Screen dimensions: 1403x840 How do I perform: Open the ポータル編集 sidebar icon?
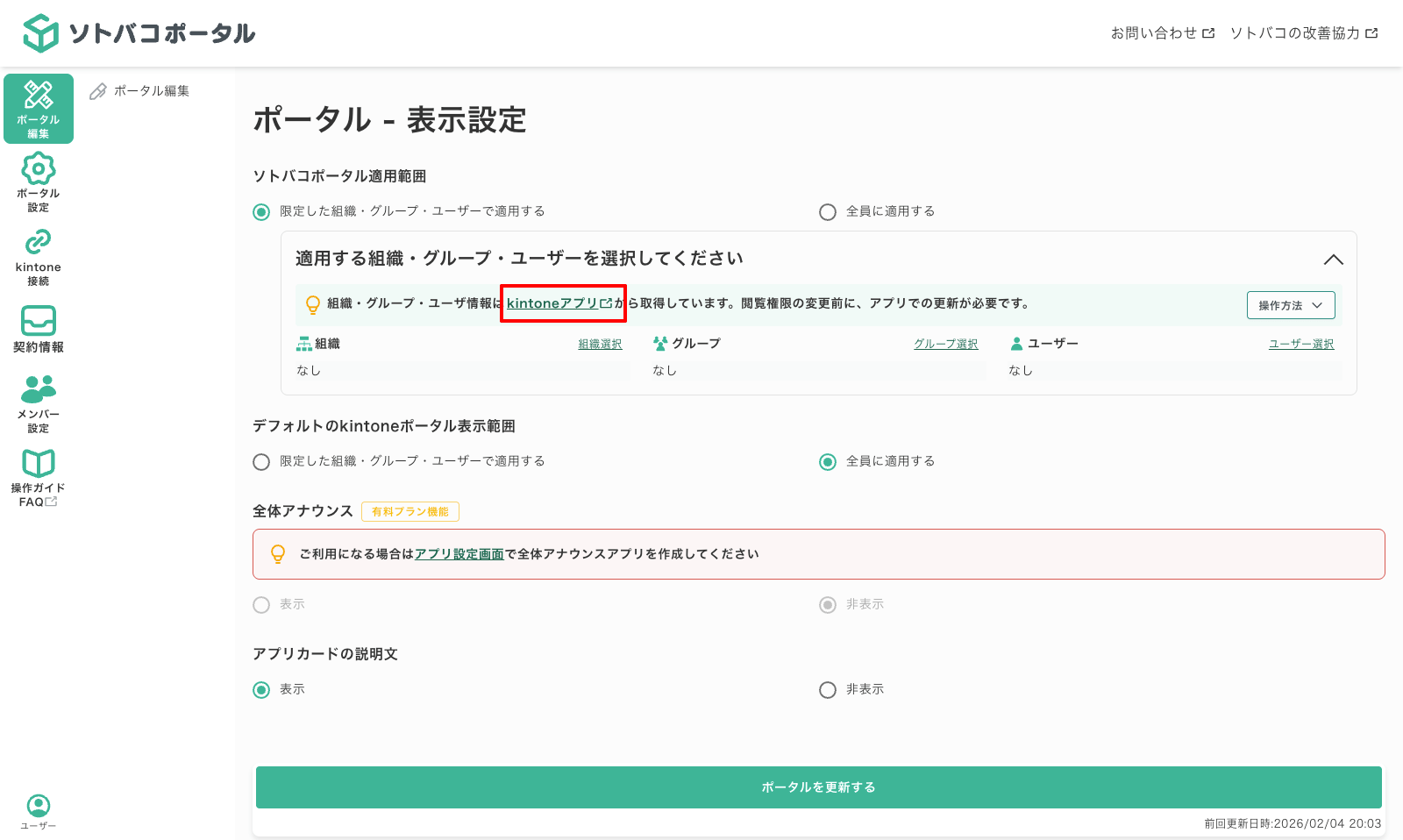click(38, 107)
